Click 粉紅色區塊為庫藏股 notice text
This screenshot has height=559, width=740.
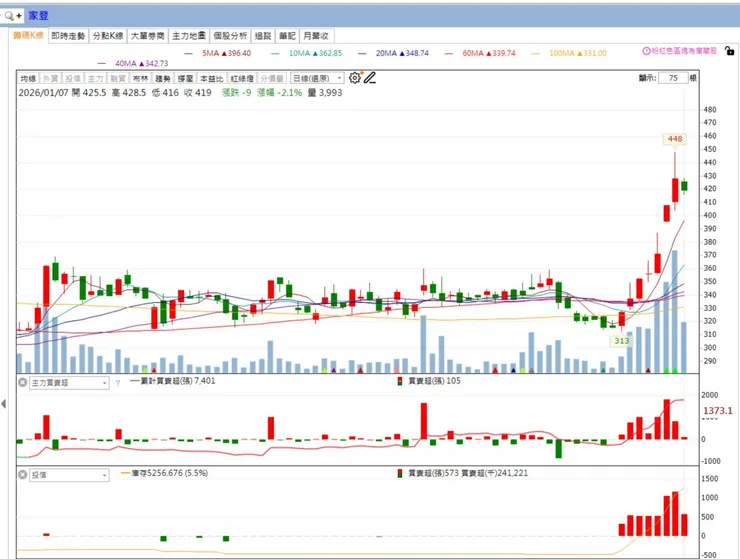(684, 51)
